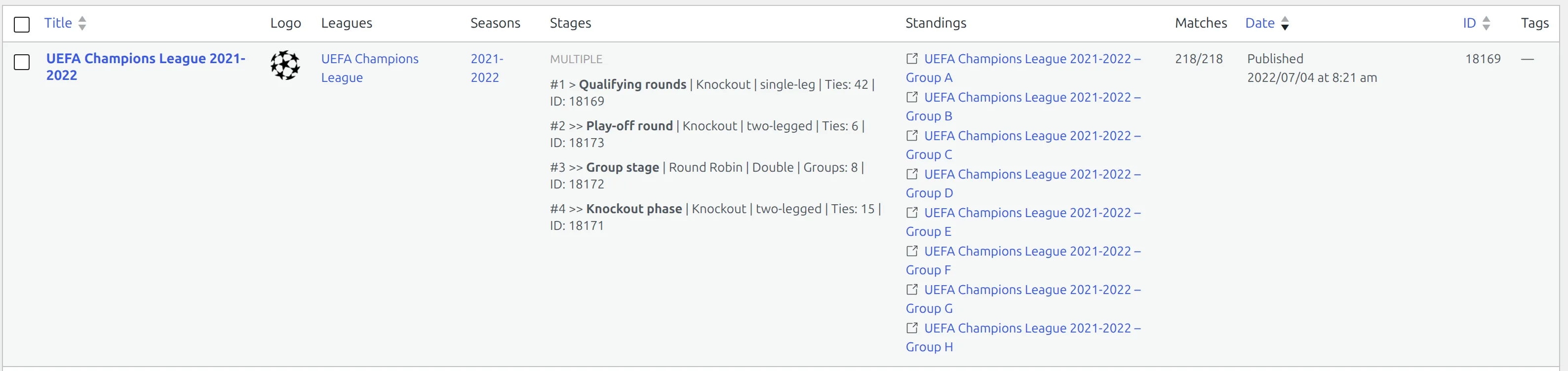This screenshot has width=1568, height=371.
Task: Open external link icon for Group A standing
Action: pyautogui.click(x=912, y=58)
